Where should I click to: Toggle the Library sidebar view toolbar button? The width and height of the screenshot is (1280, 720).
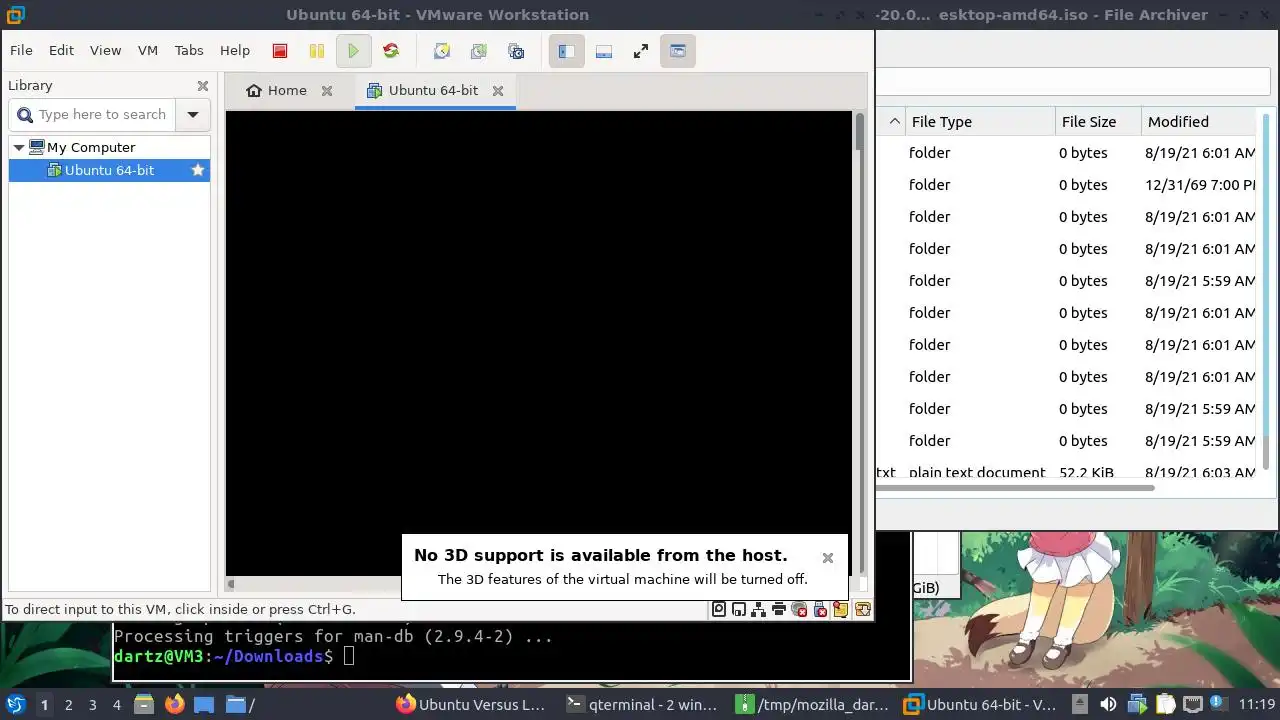[x=566, y=51]
